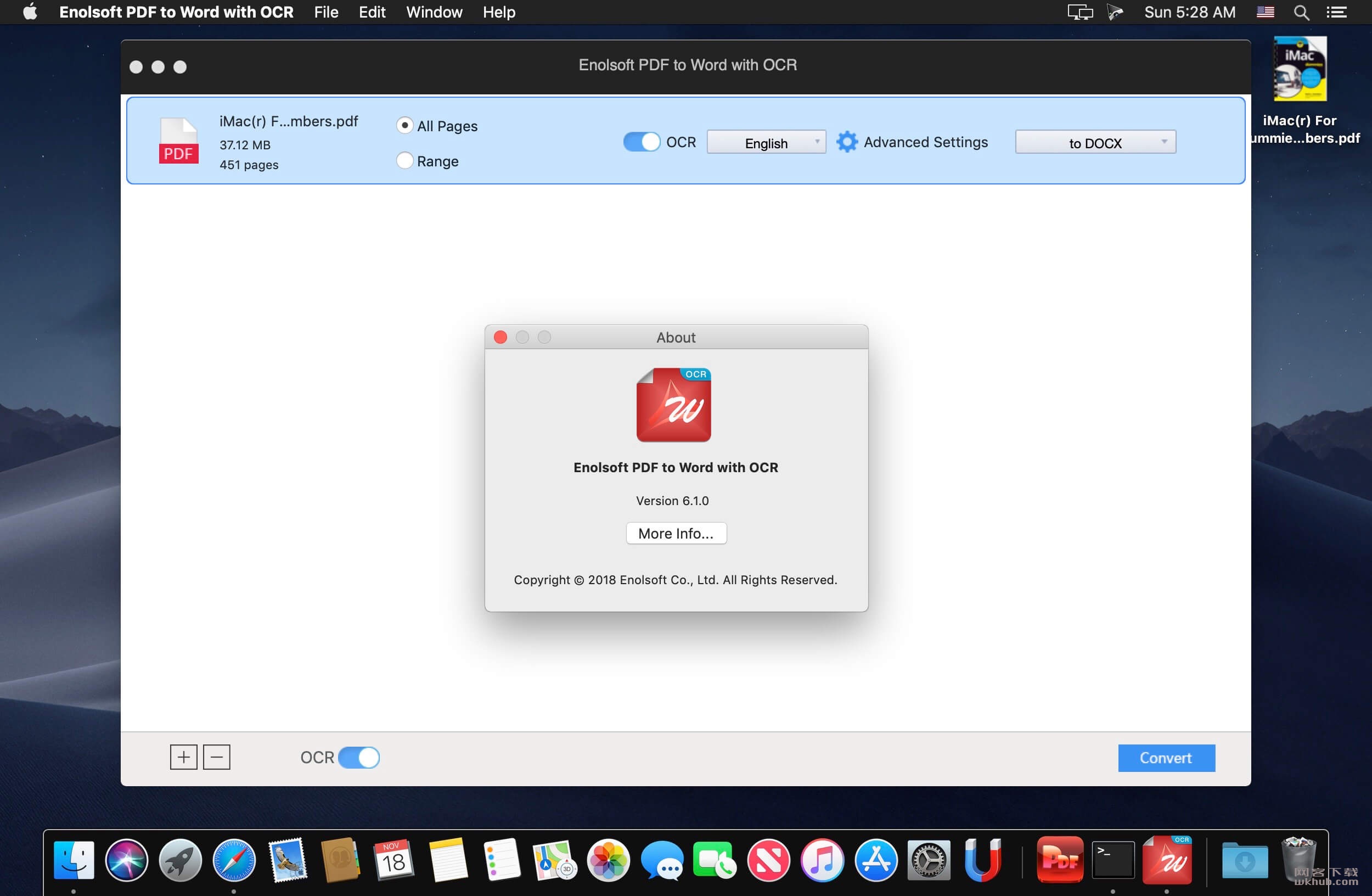1372x896 pixels.
Task: Click the Advanced Settings label
Action: (925, 142)
